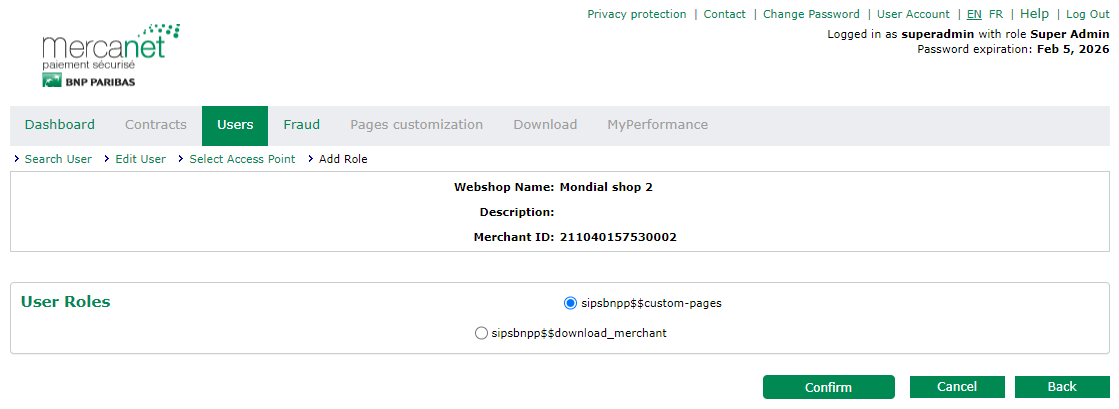Switch to the Users tab
1119x409 pixels.
click(235, 125)
